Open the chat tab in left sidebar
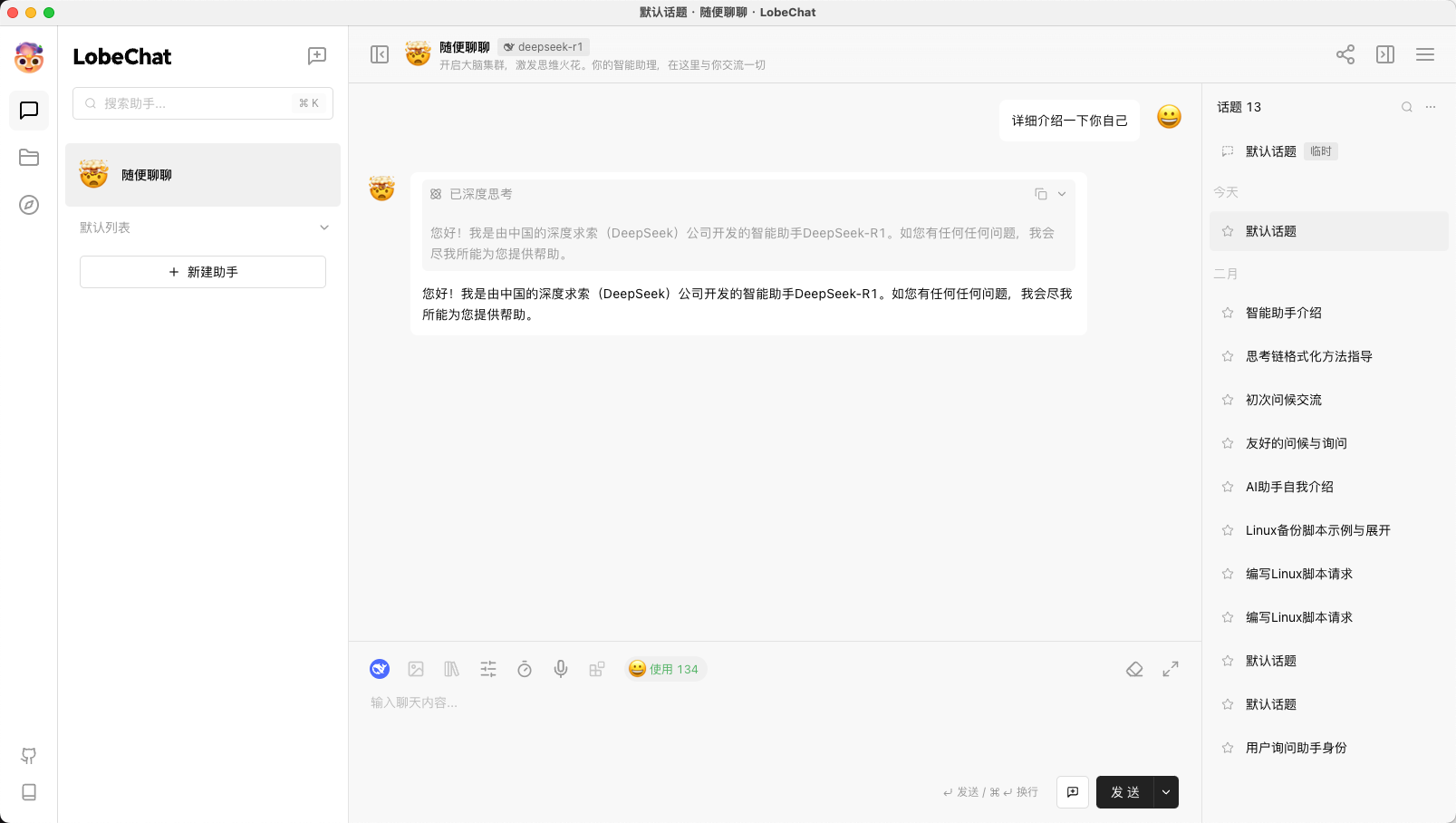 (x=29, y=111)
